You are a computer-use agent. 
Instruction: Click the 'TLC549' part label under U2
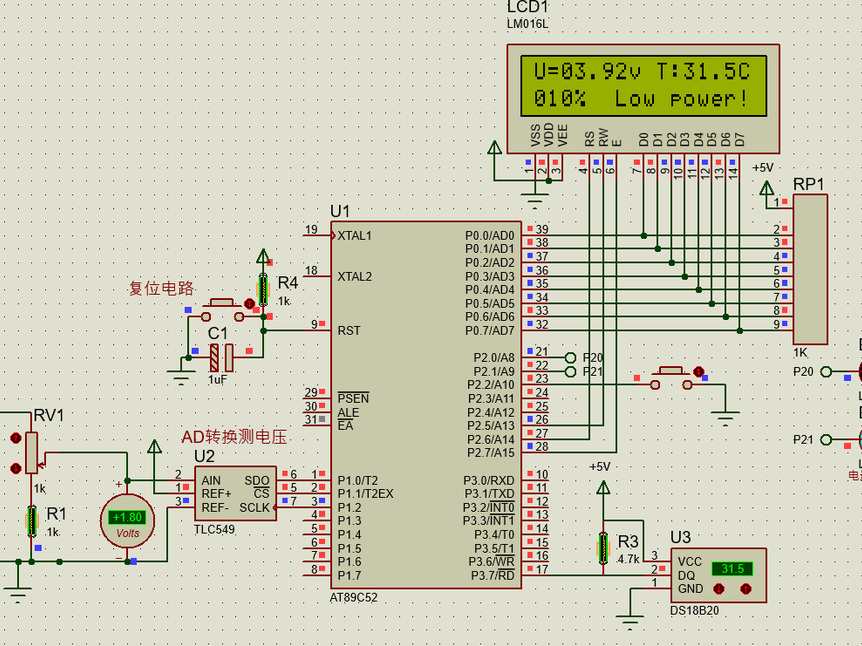[214, 529]
